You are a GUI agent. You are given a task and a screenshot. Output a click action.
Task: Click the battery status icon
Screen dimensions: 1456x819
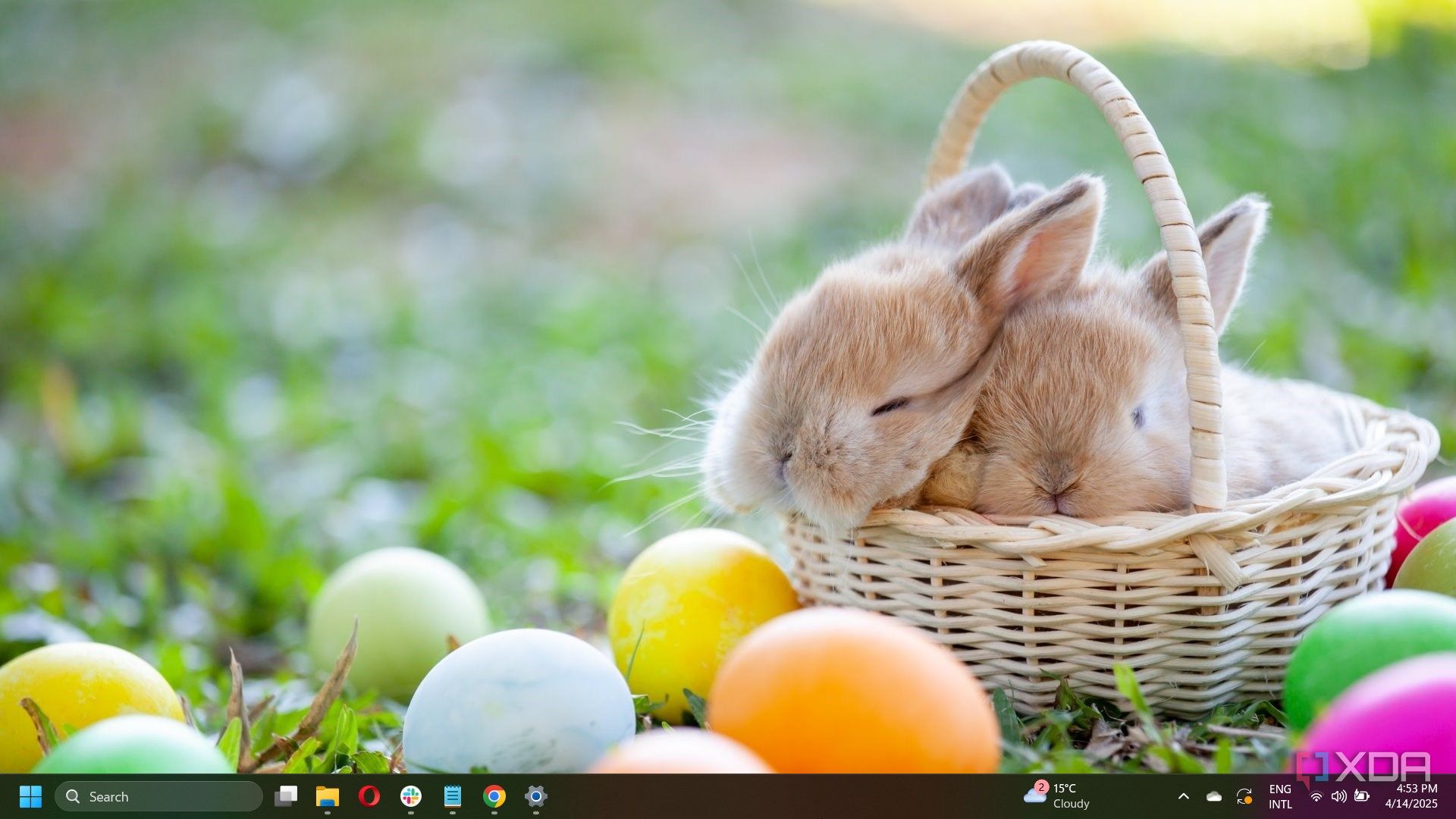[x=1362, y=796]
